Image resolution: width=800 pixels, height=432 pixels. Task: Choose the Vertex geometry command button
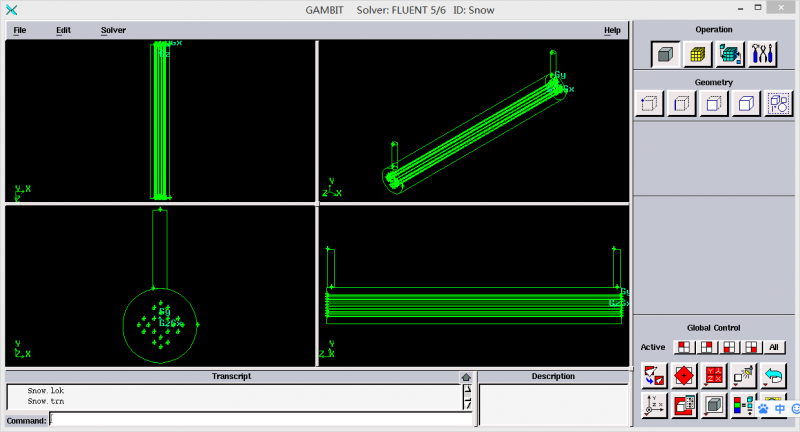[x=649, y=104]
